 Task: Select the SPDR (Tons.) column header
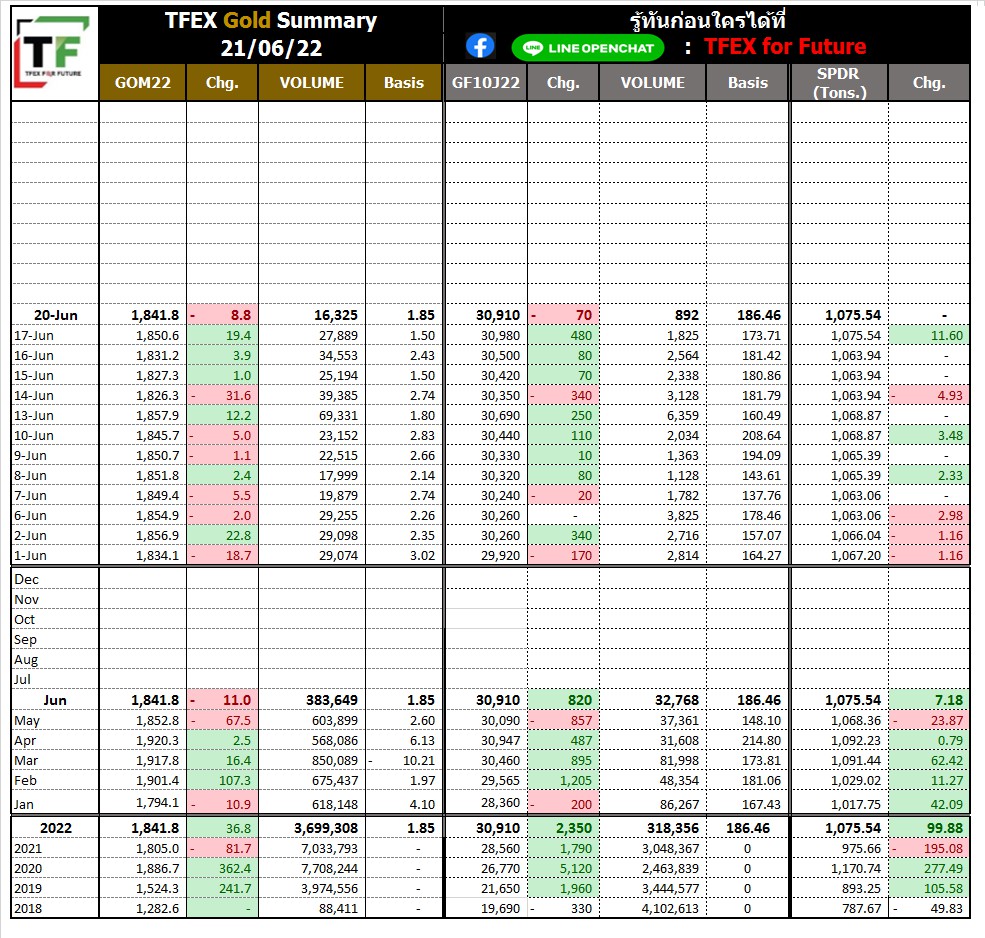pos(839,82)
